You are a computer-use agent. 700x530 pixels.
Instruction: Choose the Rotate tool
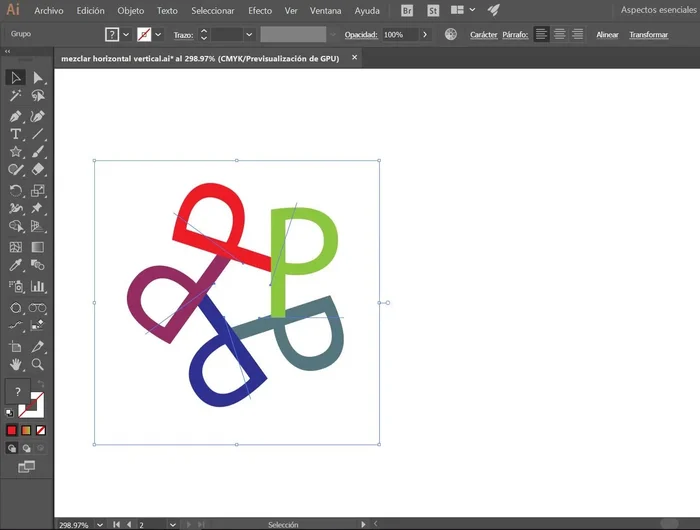point(16,191)
